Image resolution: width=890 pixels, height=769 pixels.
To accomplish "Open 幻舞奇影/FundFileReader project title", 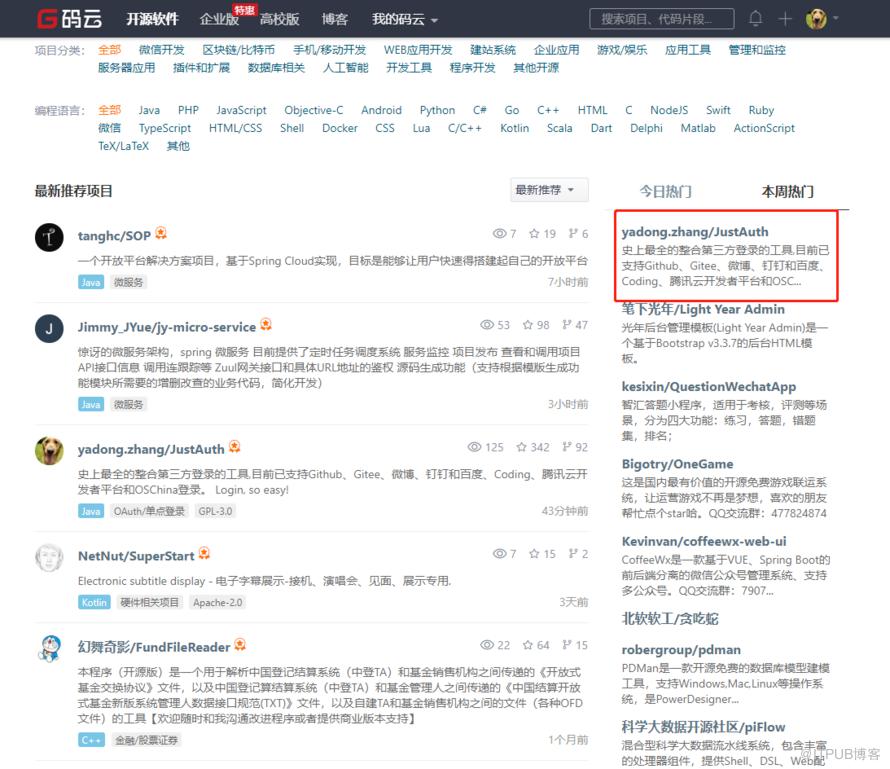I will click(154, 647).
